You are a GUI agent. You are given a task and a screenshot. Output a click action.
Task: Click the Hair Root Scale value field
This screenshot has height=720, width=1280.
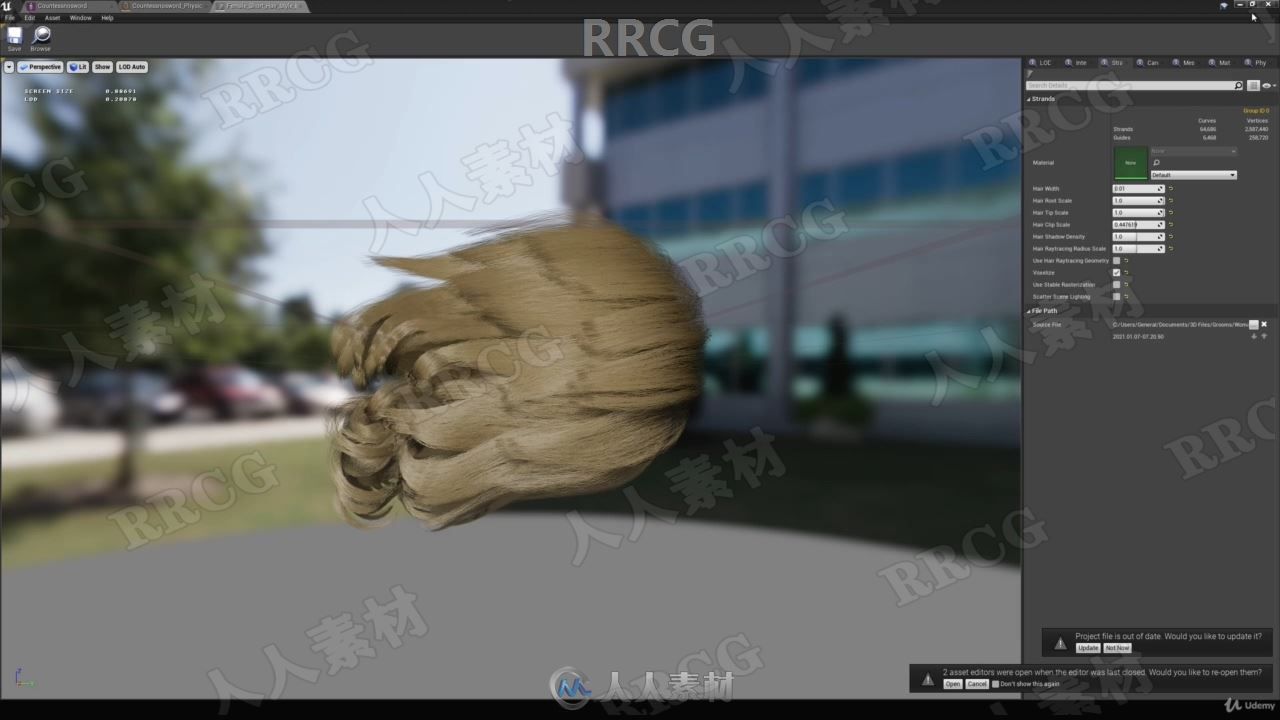1138,201
